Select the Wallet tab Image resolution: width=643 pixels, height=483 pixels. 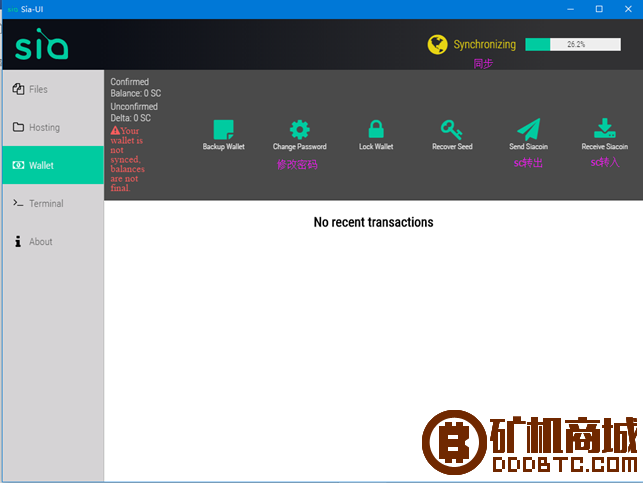tap(53, 165)
